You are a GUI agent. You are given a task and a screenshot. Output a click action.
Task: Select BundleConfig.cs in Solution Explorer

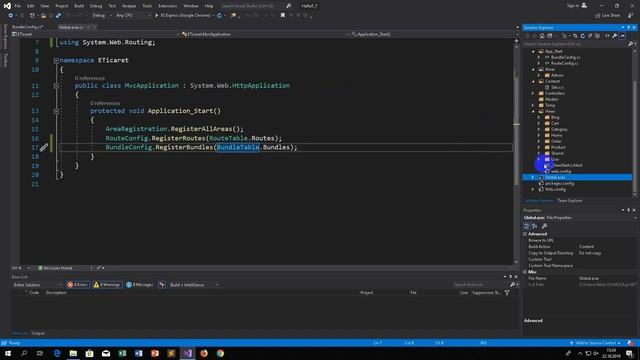click(565, 58)
